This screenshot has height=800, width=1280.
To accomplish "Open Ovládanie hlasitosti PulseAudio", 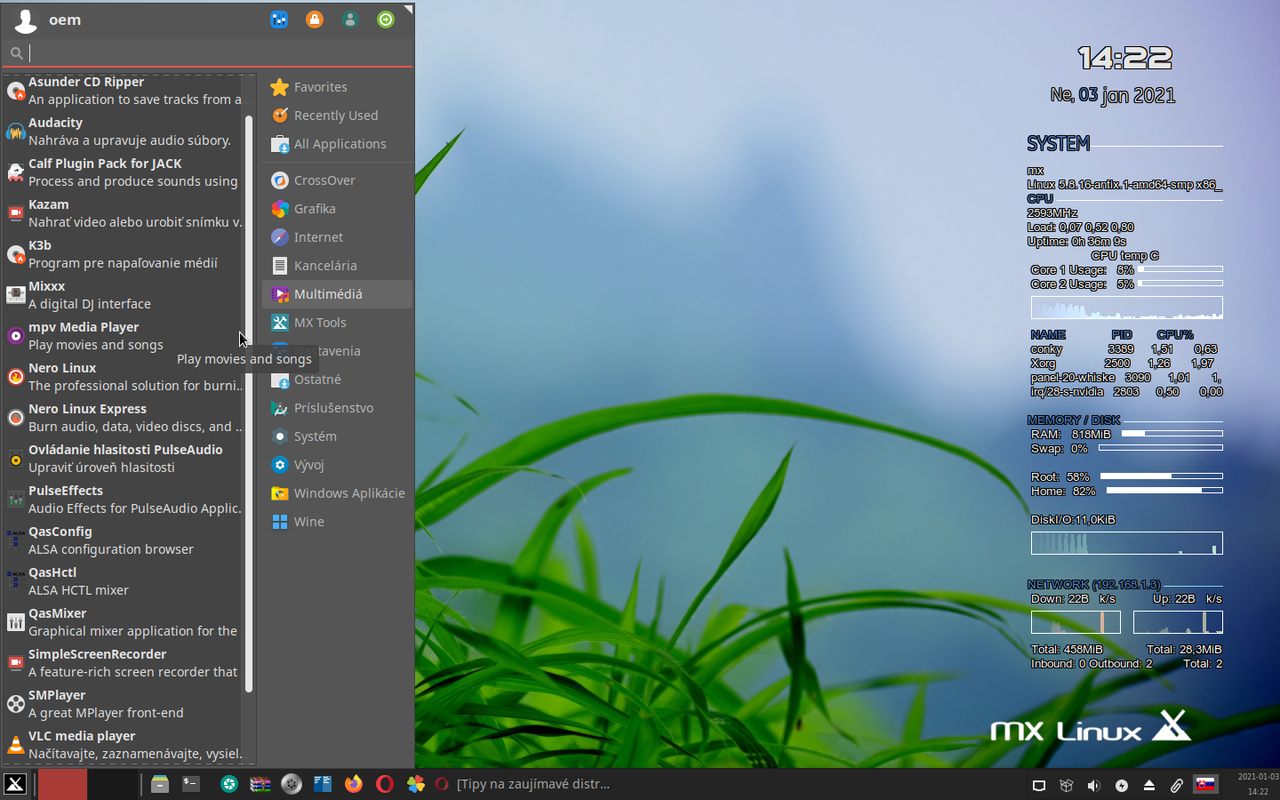I will [x=124, y=460].
